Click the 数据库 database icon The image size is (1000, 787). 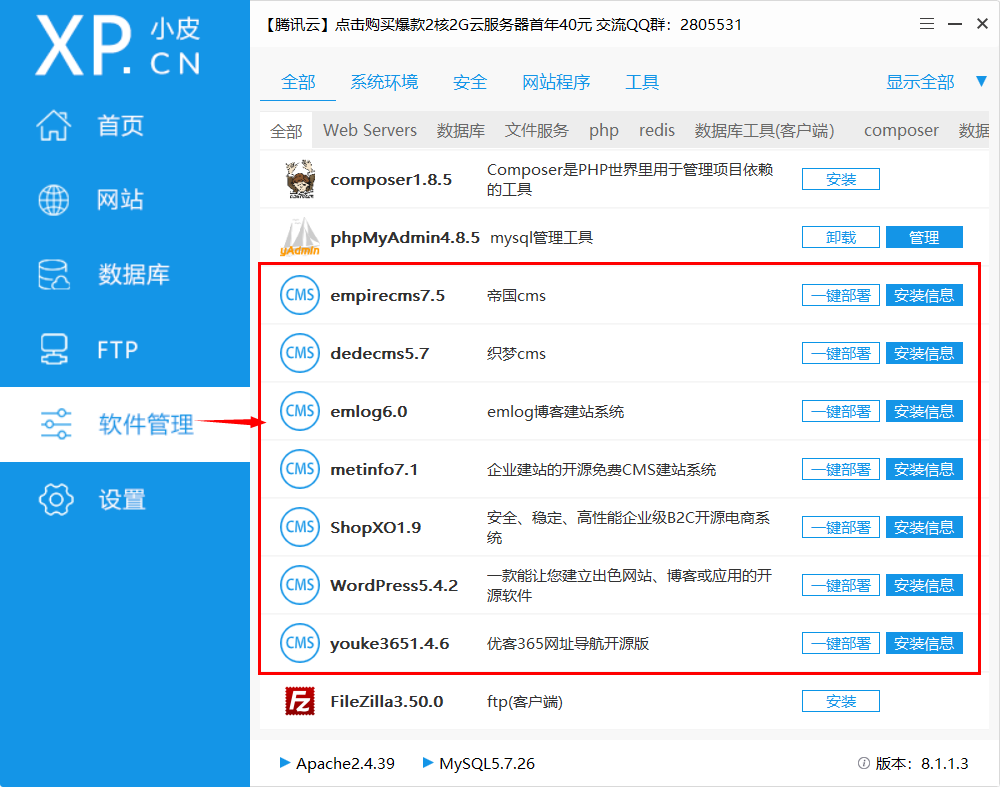54,275
